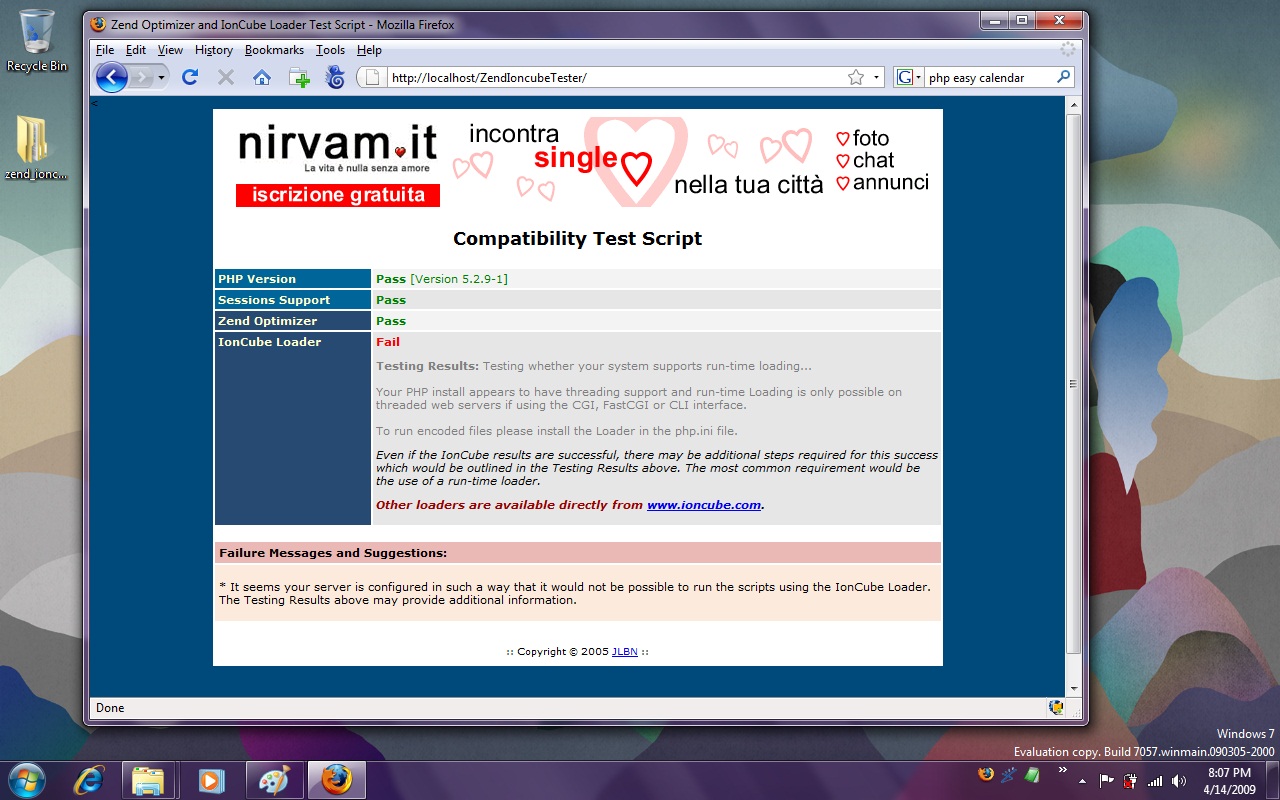Open the Google search engine selector dropdown
This screenshot has height=800, width=1280.
coord(909,77)
